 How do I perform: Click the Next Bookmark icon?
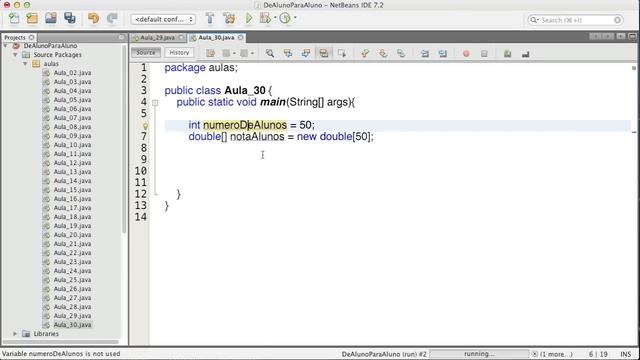(x=383, y=53)
